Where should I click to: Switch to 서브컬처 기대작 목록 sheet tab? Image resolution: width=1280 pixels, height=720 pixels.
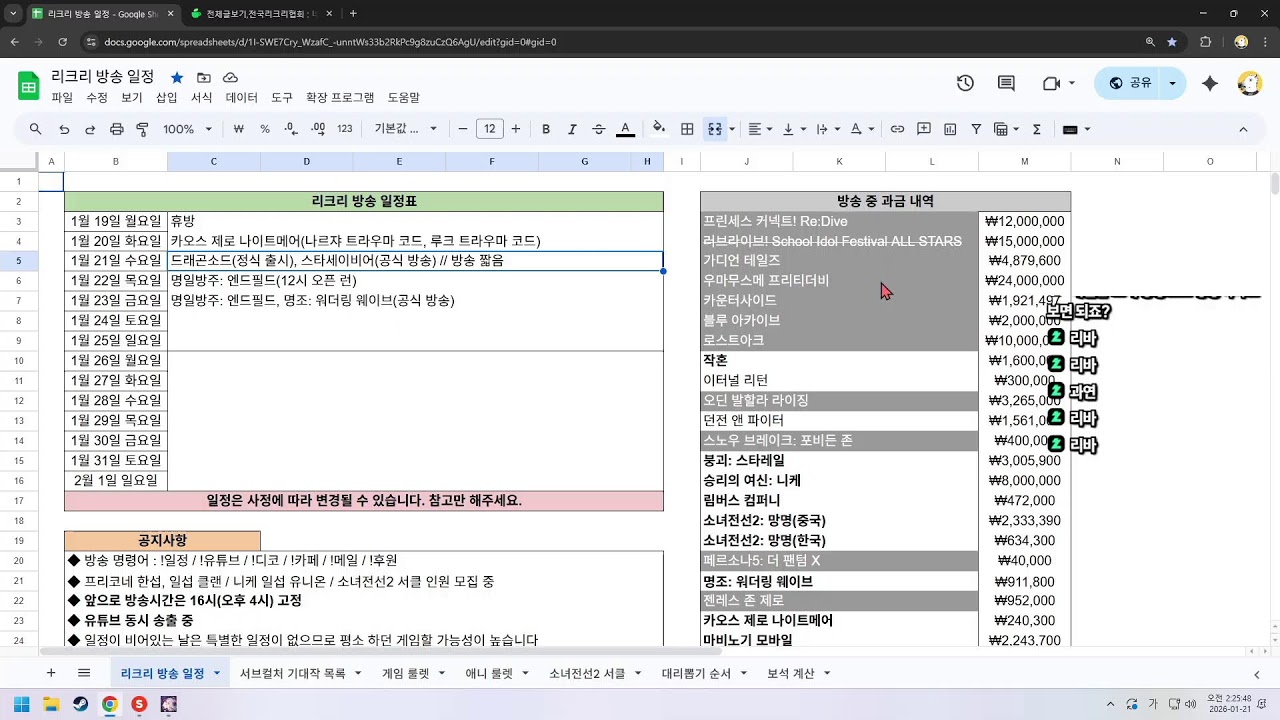click(292, 674)
